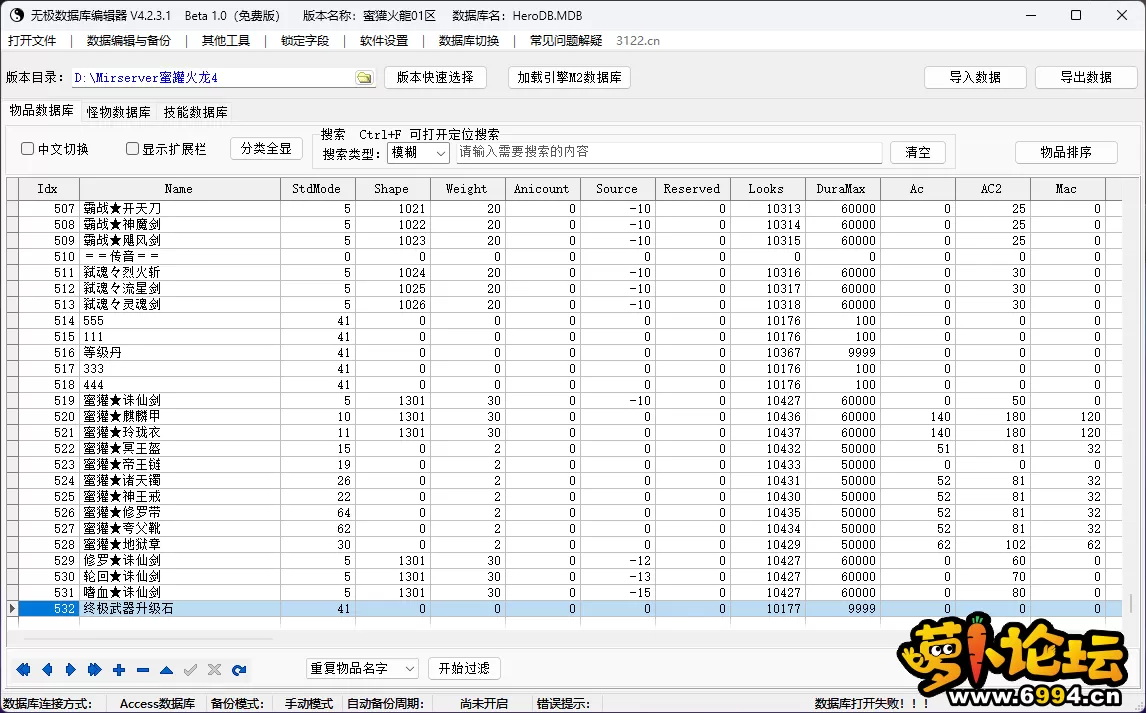
Task: Click the search content input field
Action: [x=669, y=152]
